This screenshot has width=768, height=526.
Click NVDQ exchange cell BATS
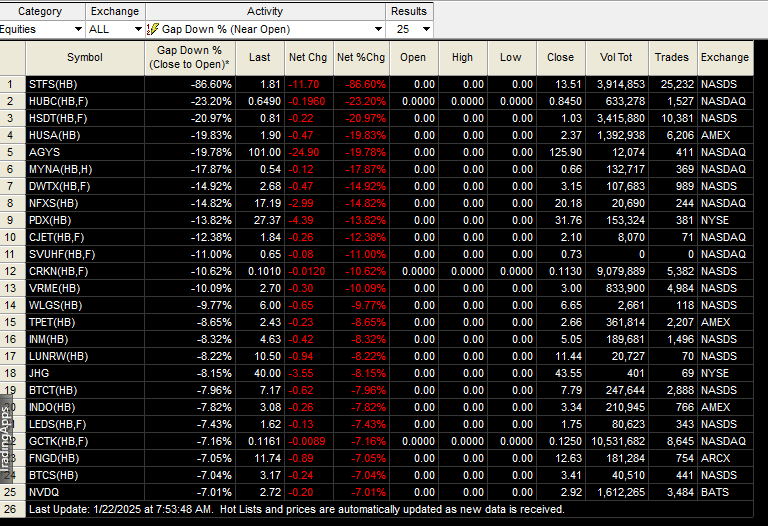[715, 492]
